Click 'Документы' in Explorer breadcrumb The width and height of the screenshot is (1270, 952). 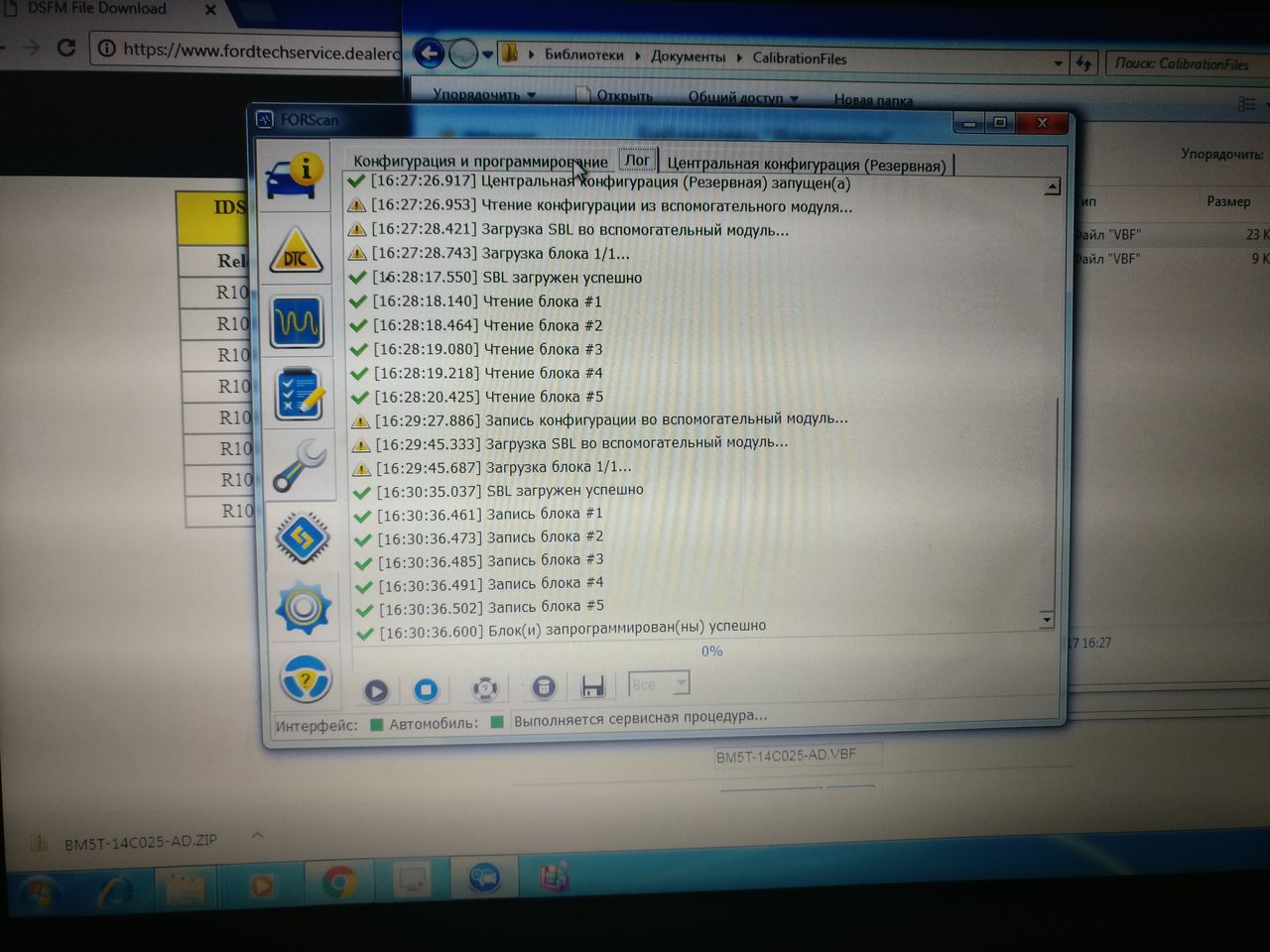[688, 57]
